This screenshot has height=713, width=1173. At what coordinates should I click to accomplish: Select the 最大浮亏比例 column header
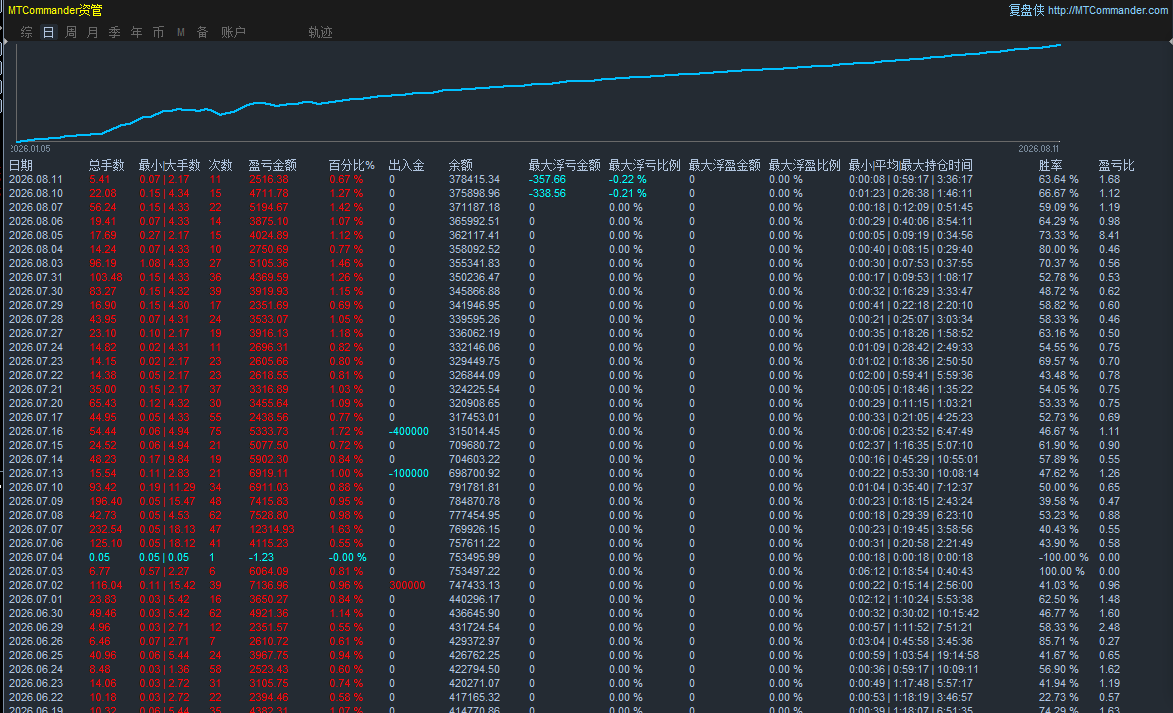645,165
